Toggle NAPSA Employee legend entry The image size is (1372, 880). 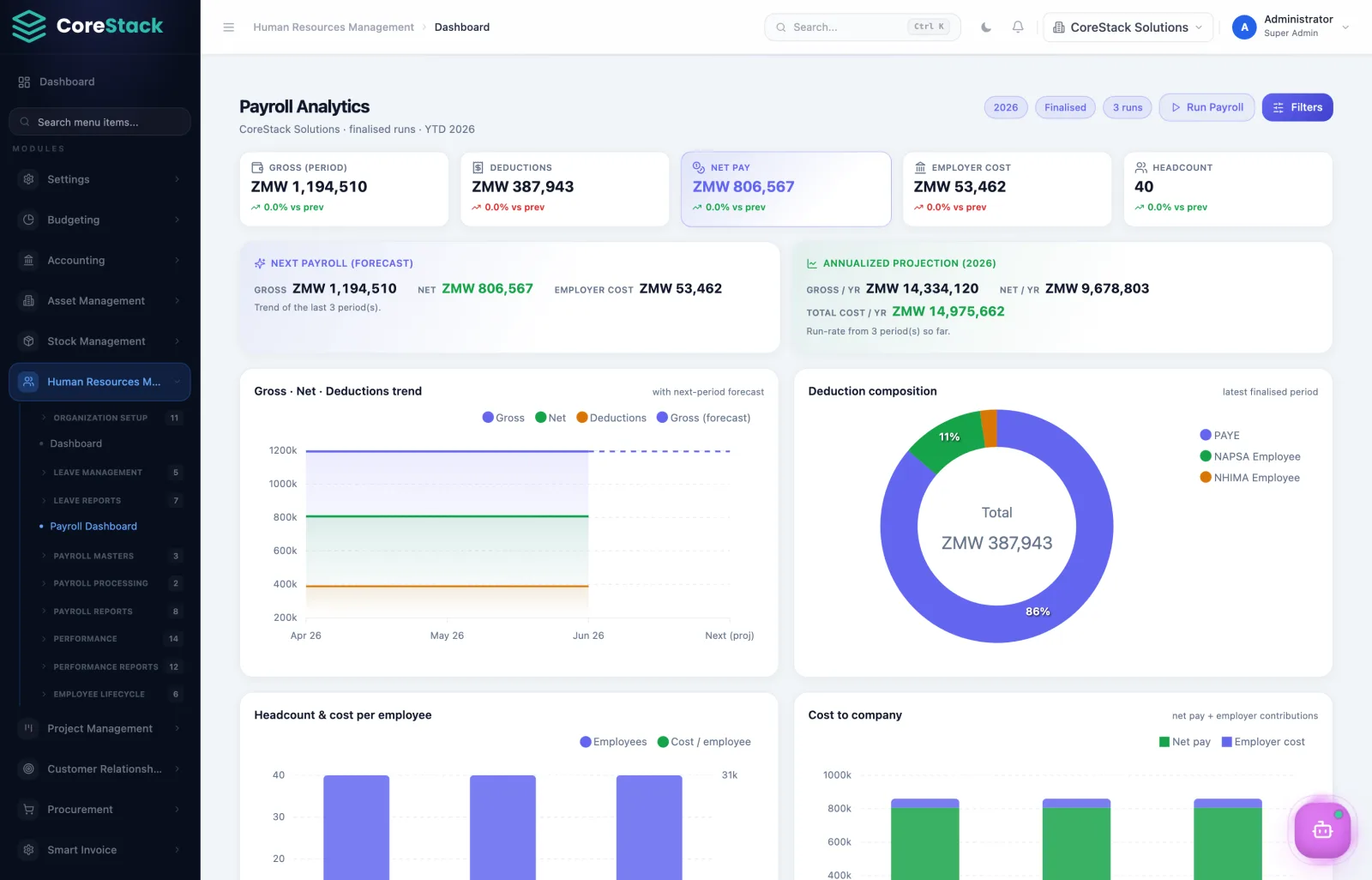point(1250,456)
